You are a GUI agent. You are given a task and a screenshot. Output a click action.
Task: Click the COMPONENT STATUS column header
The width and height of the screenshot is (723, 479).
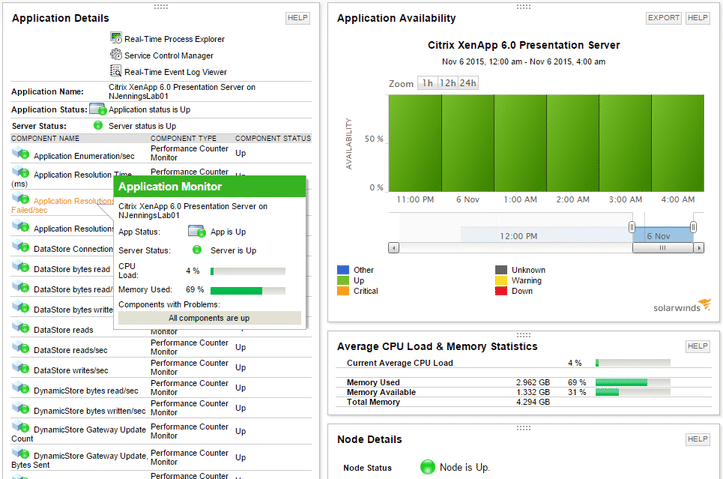273,138
